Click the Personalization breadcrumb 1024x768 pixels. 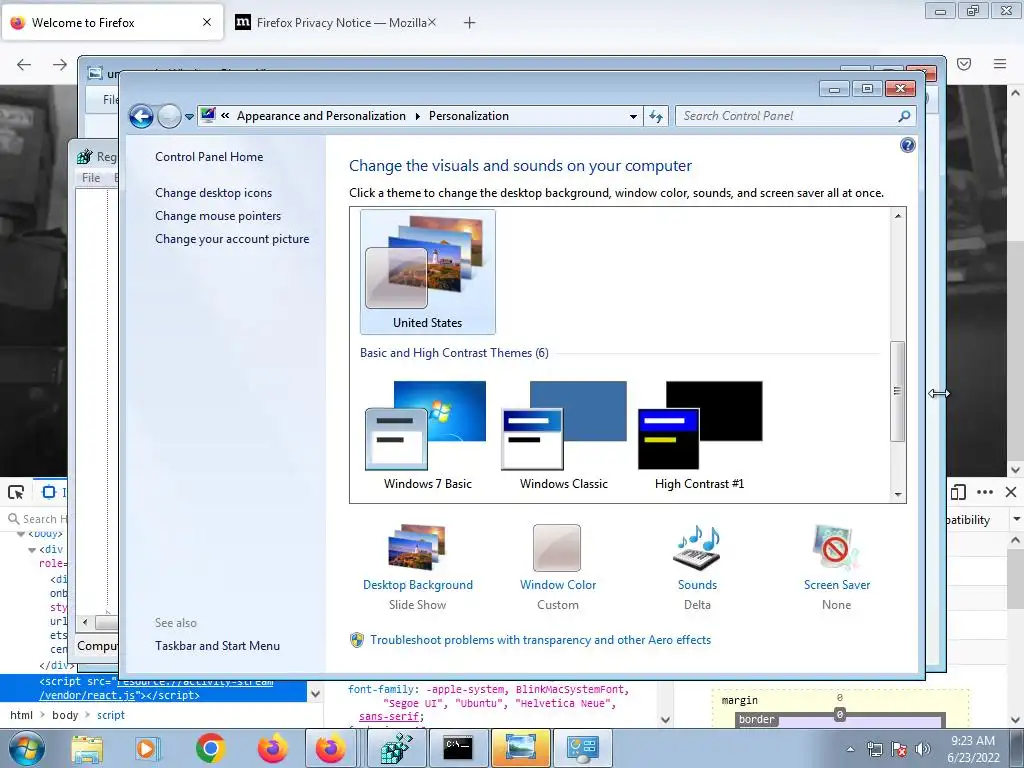pyautogui.click(x=468, y=116)
